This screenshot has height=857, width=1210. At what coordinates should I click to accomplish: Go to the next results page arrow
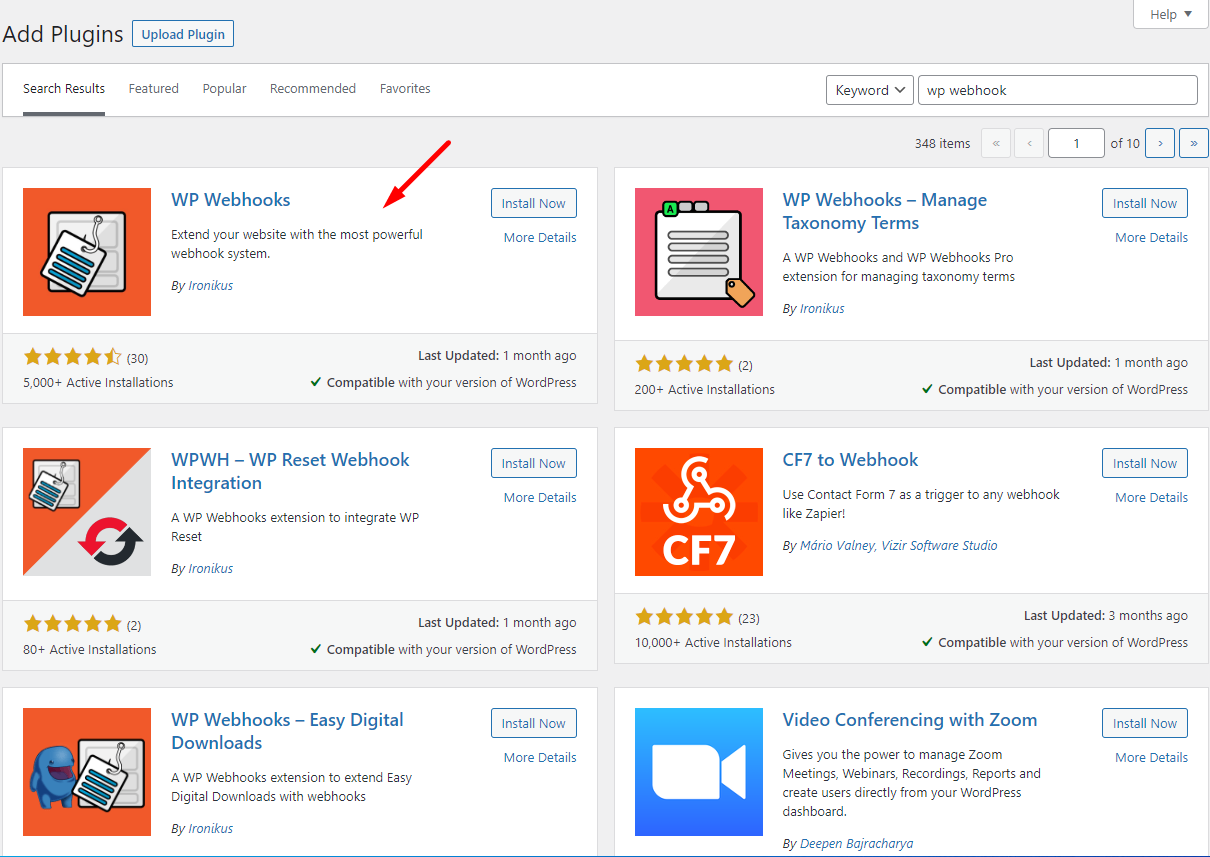[x=1160, y=143]
